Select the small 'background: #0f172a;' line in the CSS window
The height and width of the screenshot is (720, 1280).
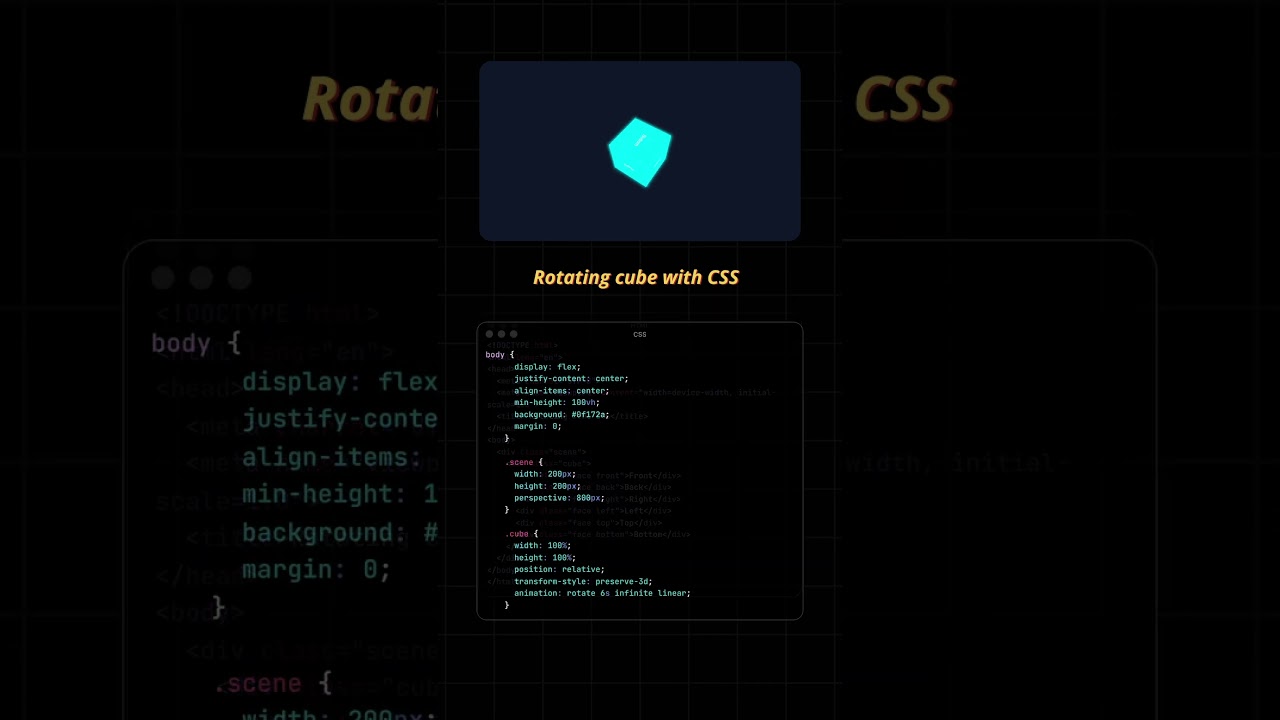coord(562,415)
